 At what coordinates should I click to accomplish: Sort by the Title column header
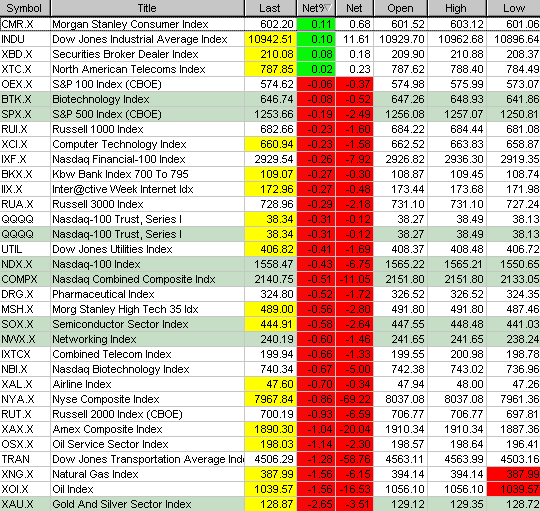coord(147,8)
